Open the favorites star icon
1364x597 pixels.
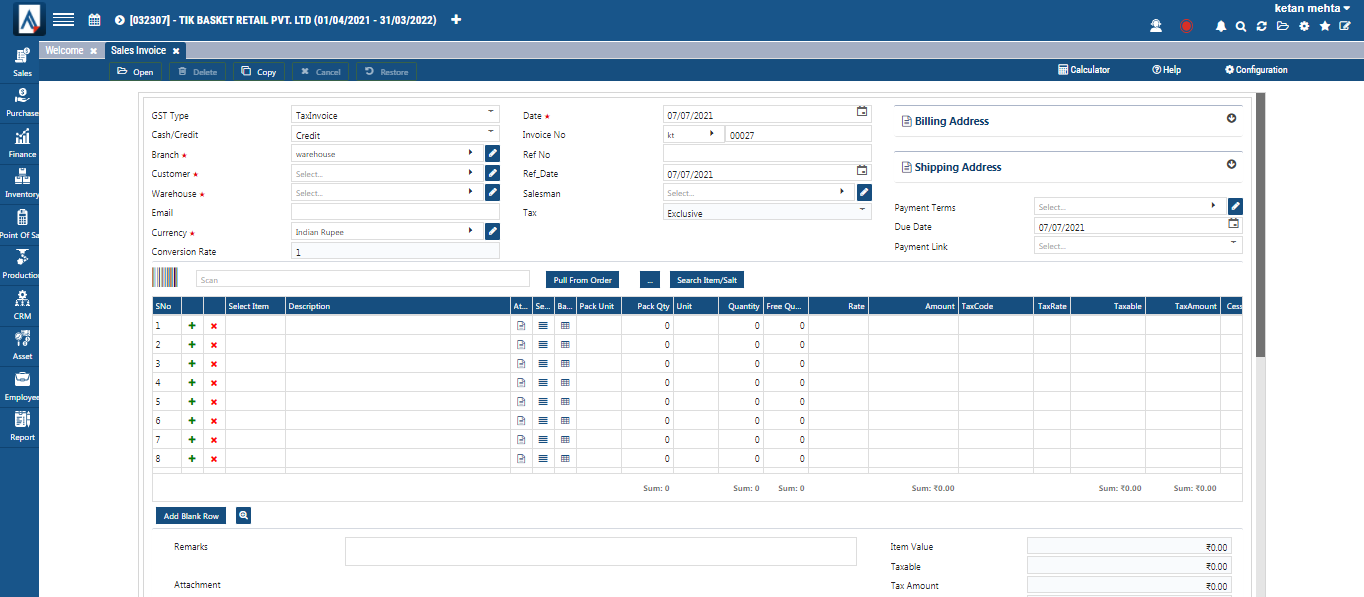coord(1323,26)
